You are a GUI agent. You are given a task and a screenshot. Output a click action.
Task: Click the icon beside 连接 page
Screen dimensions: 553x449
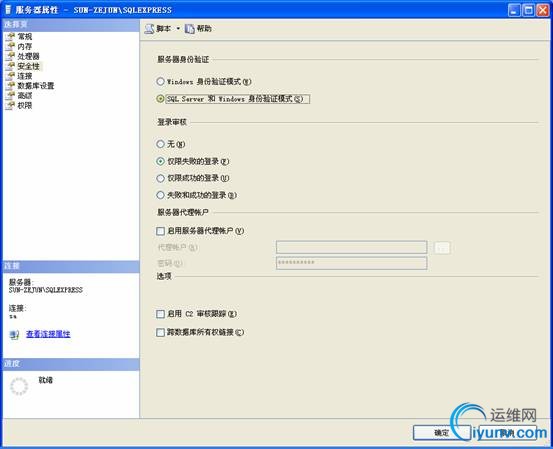tap(11, 76)
